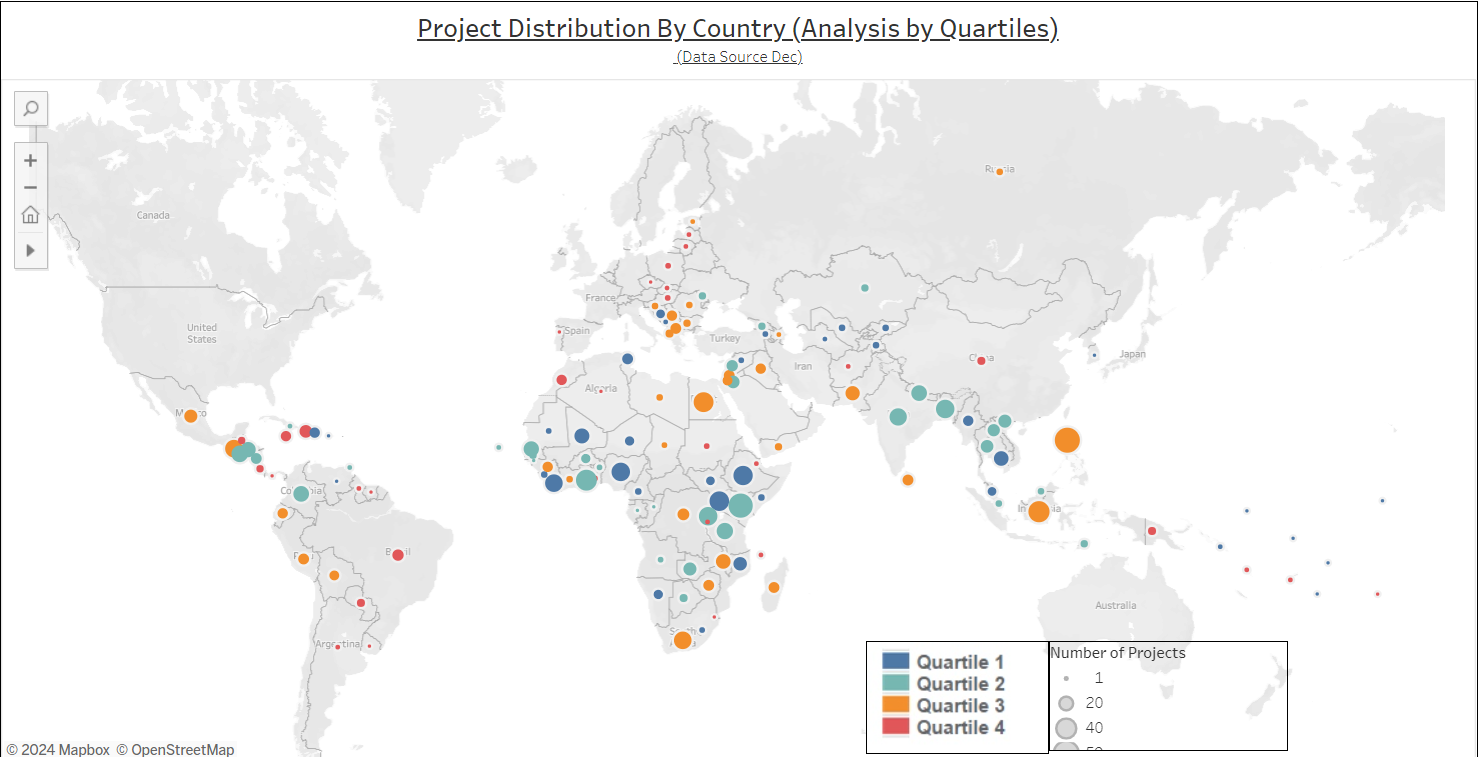Select the blue Cambodia bubble
The height and width of the screenshot is (757, 1481).
1002,458
